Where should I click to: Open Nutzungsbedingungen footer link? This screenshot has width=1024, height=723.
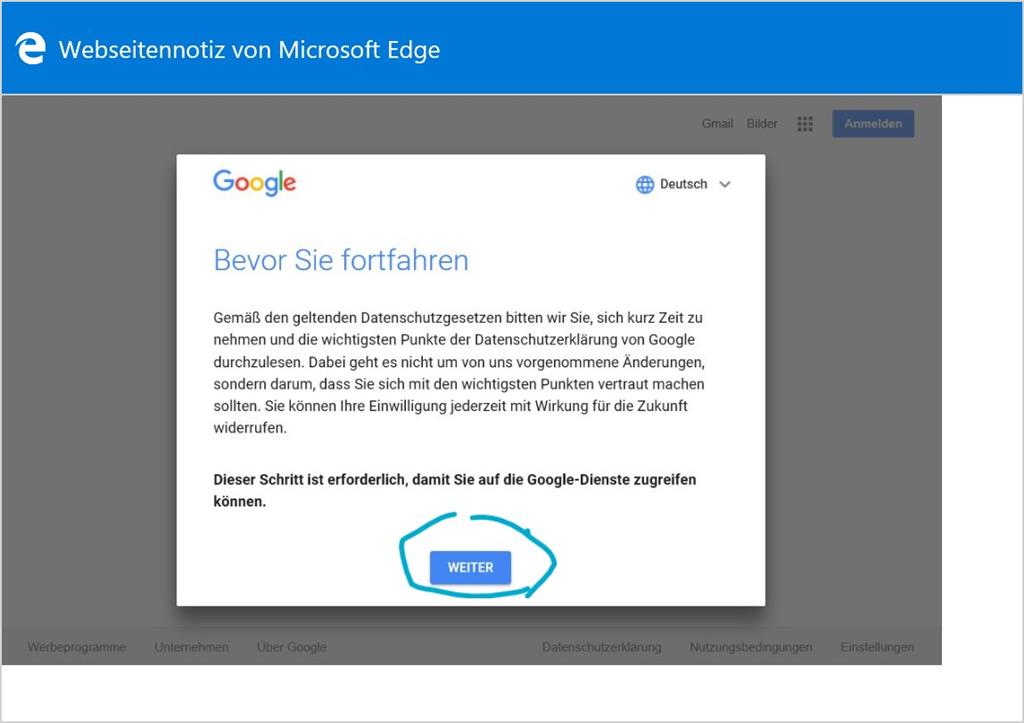click(751, 647)
